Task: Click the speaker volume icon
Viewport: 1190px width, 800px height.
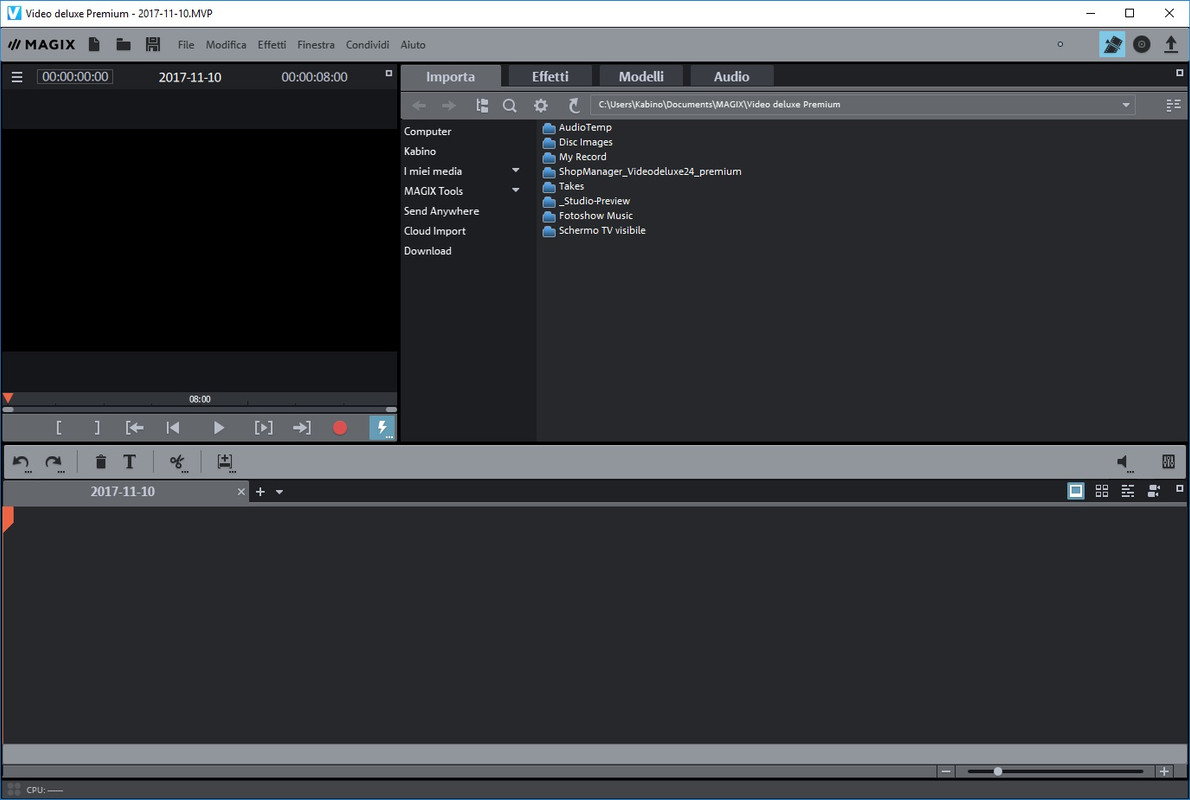Action: 1123,461
